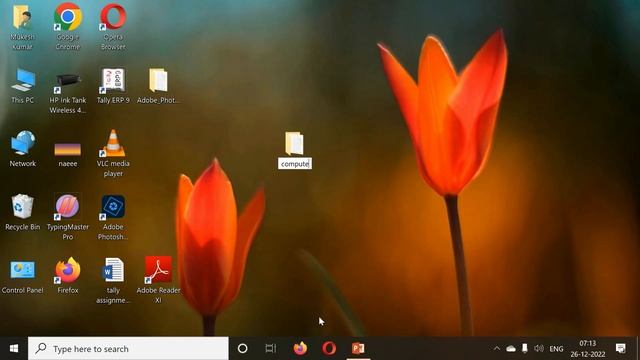Change the ENG input language
The width and height of the screenshot is (640, 360).
coord(556,349)
